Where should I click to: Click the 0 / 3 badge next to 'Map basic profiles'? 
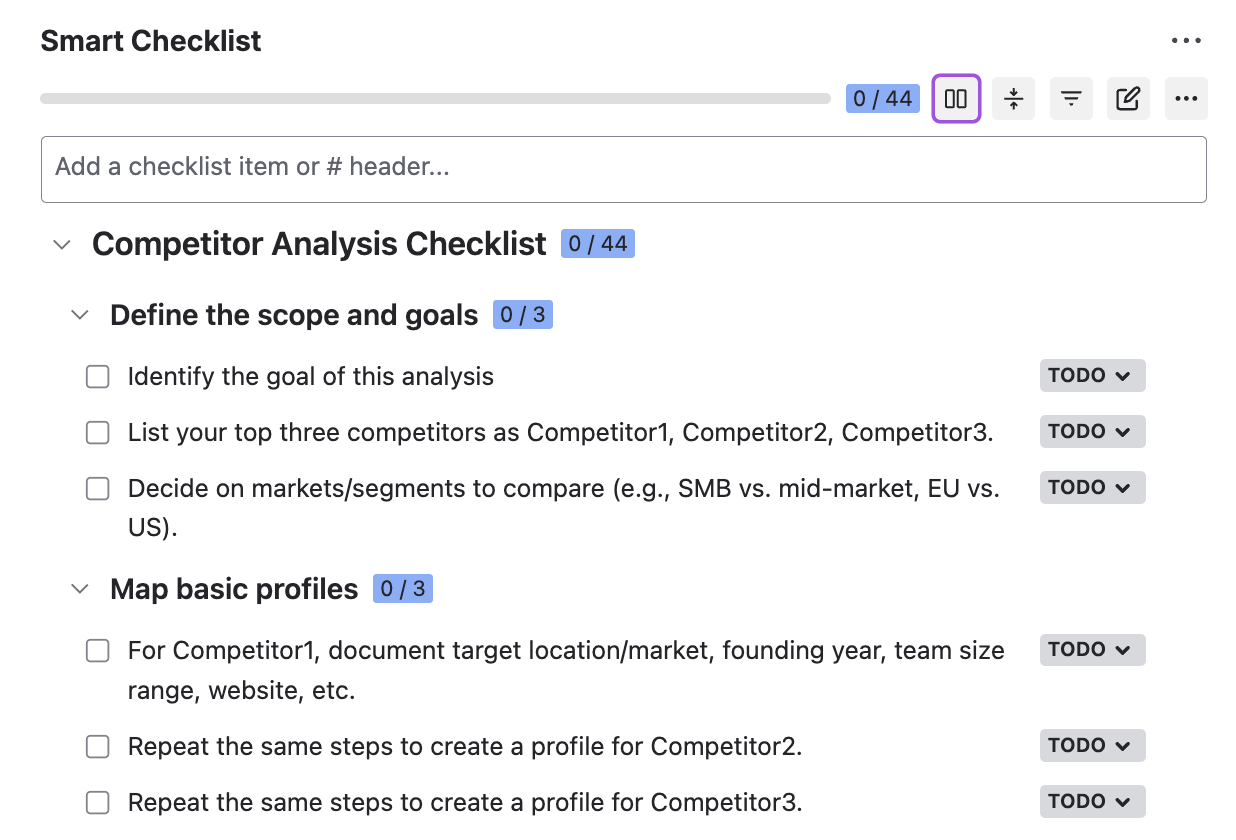point(402,589)
